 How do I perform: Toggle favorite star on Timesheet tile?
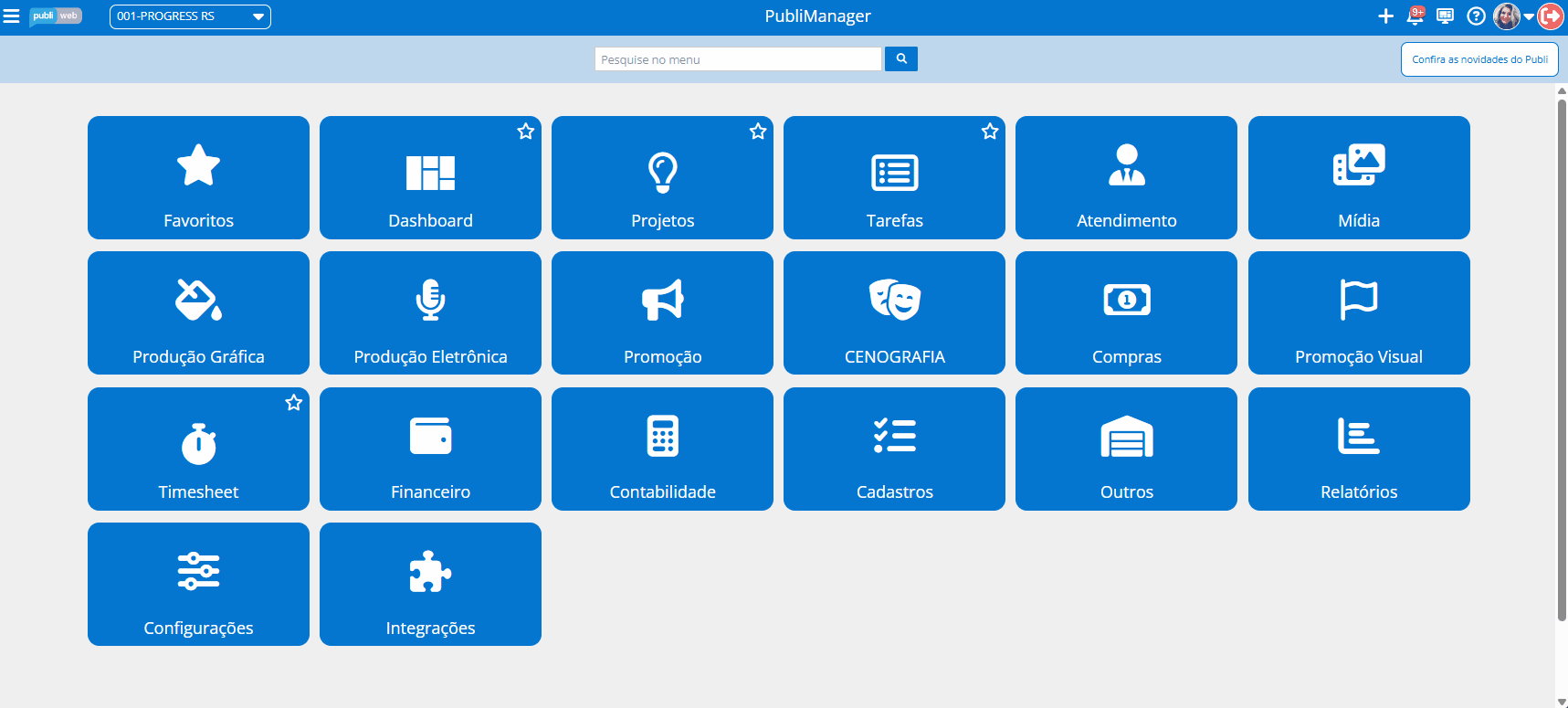click(x=294, y=403)
